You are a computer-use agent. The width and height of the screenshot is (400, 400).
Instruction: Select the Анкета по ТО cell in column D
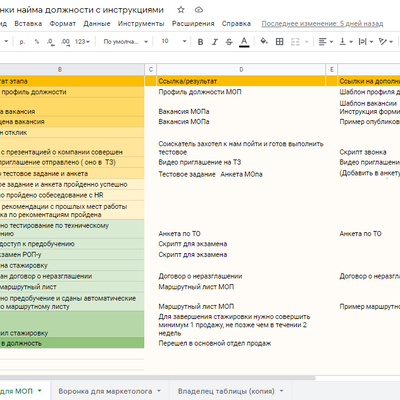tap(241, 229)
